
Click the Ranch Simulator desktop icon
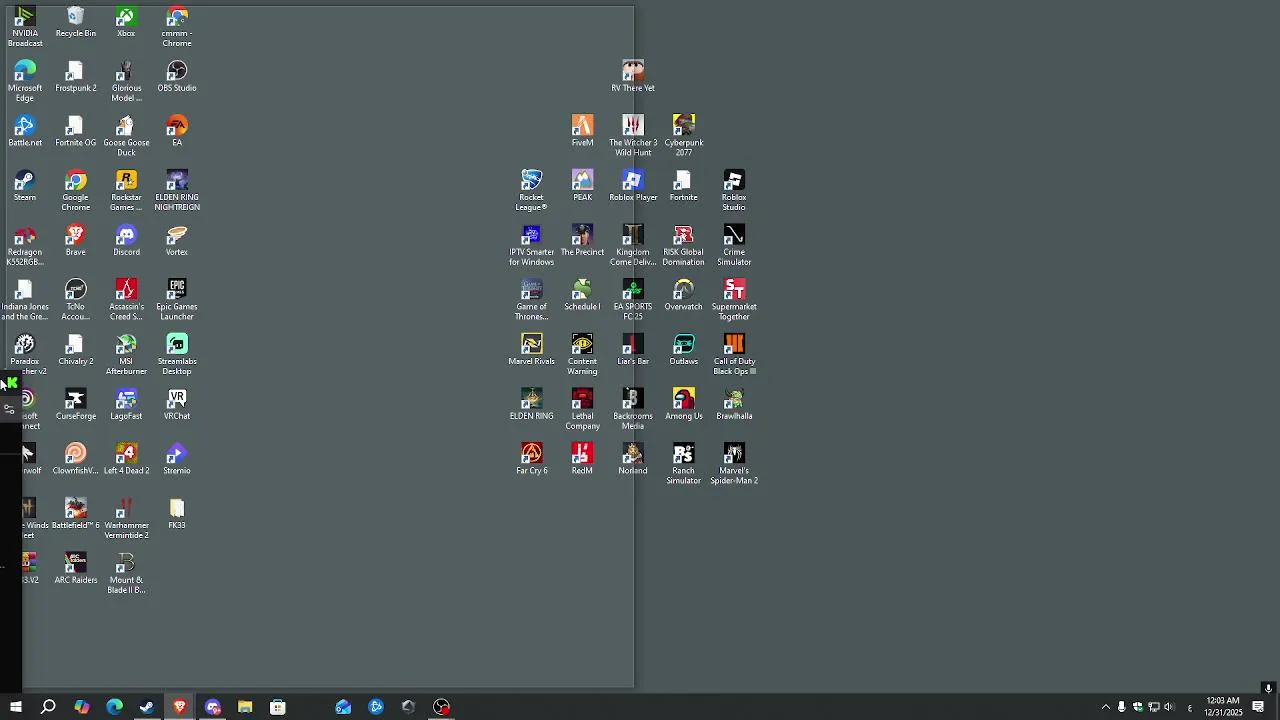click(684, 465)
